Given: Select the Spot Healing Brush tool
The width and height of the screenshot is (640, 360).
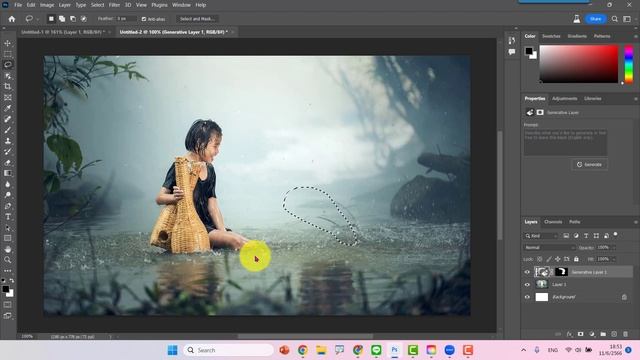Looking at the screenshot, I should [x=7, y=119].
